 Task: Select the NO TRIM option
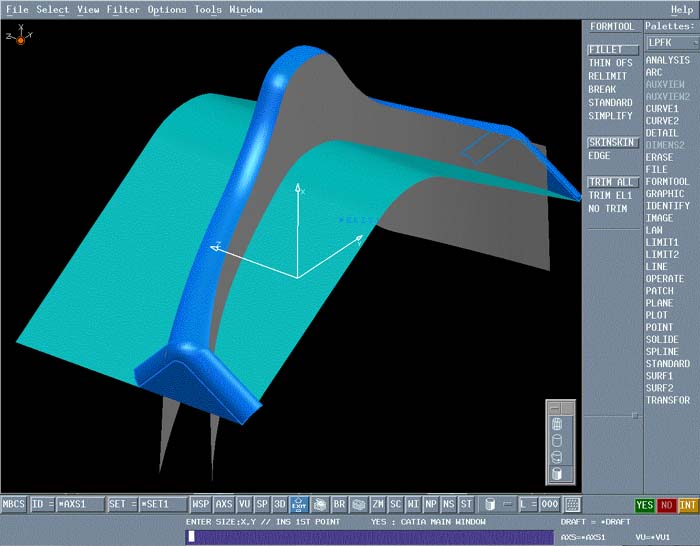coord(607,208)
